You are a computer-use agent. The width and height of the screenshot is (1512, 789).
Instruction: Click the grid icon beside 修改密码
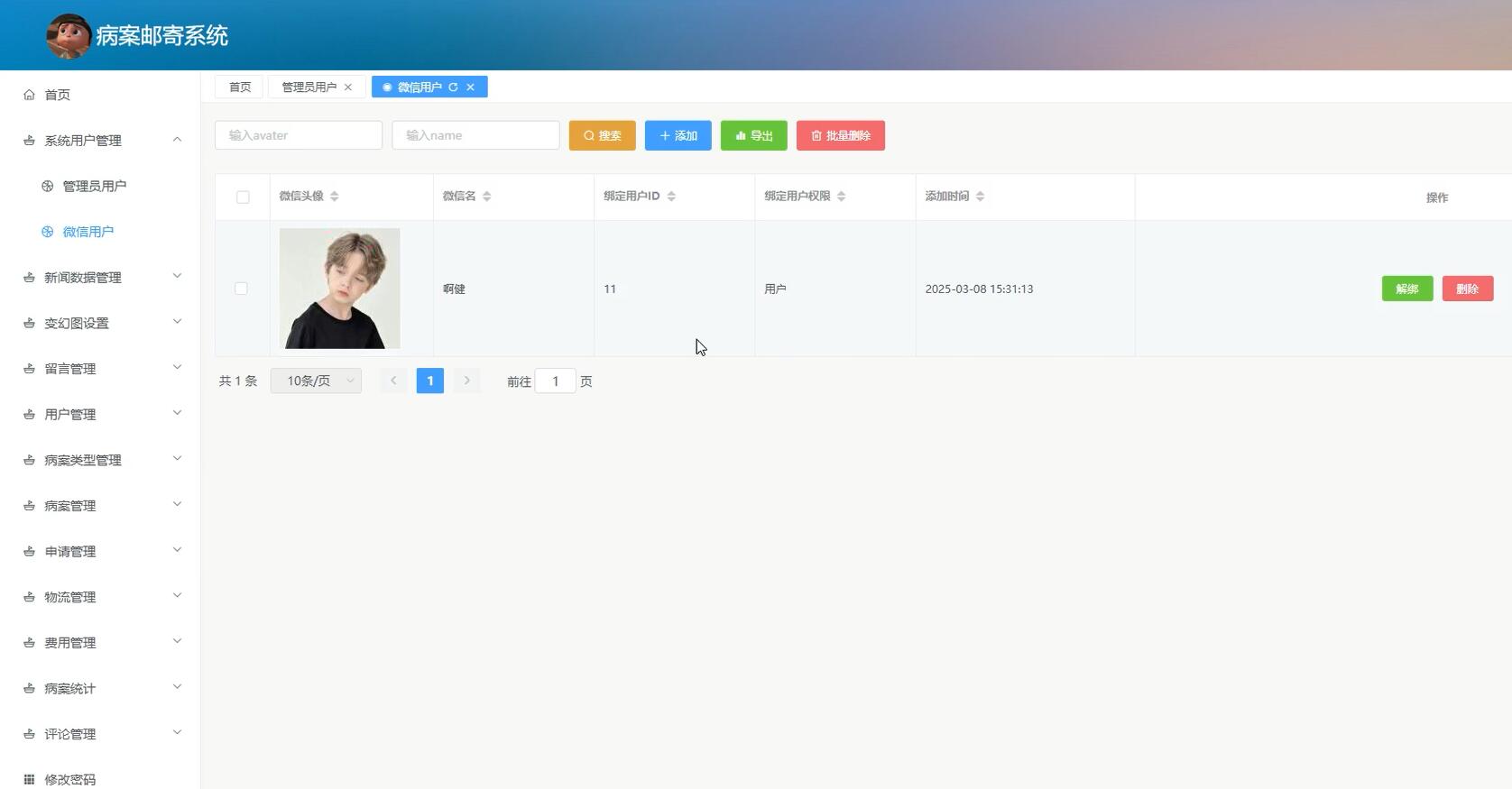point(29,779)
